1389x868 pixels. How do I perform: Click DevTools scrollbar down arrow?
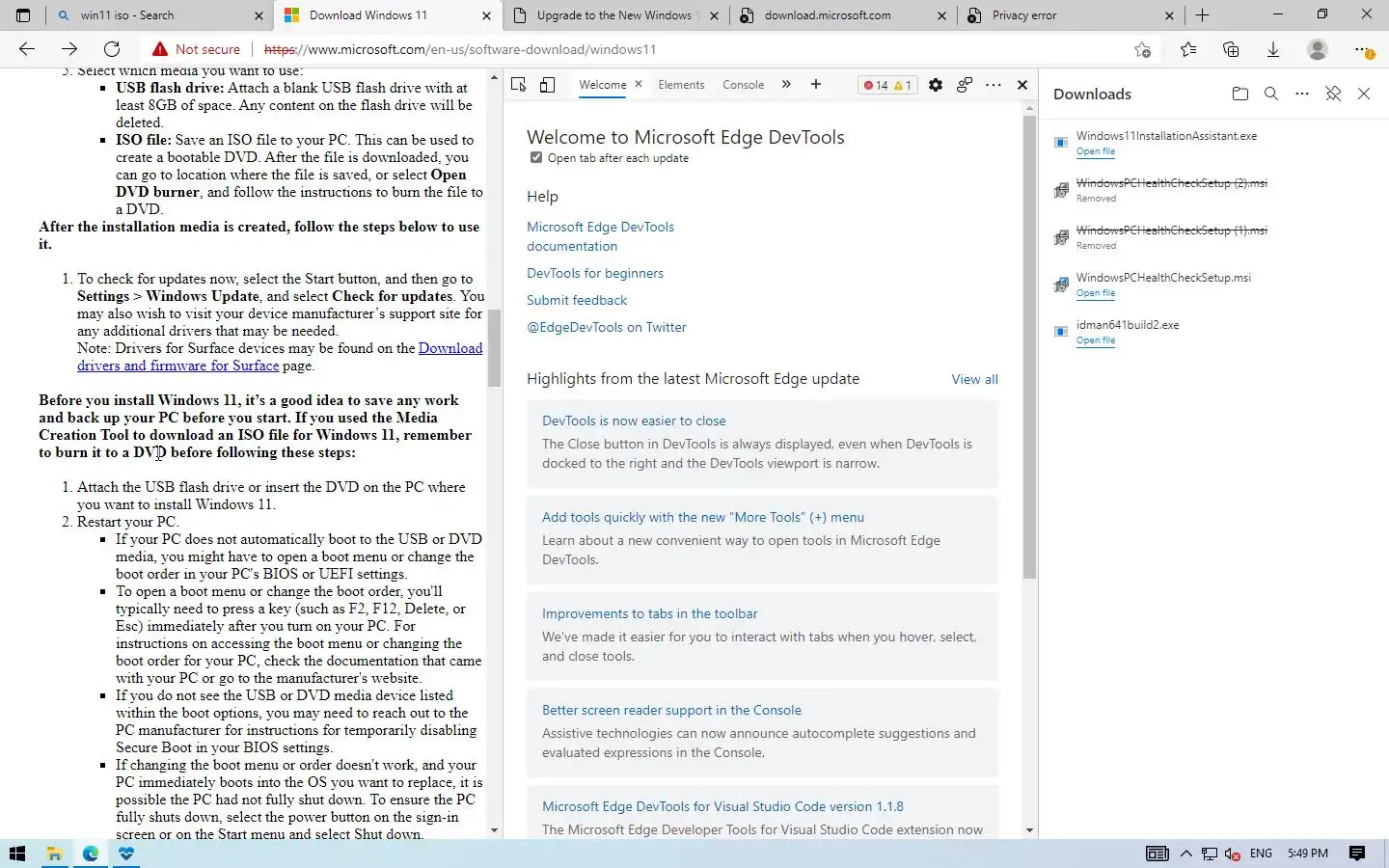point(1029,829)
